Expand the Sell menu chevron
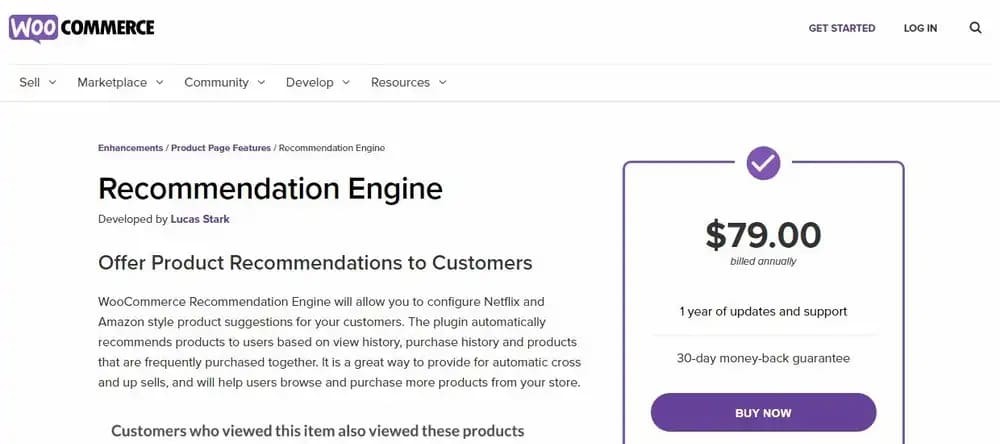This screenshot has height=444, width=1000. pyautogui.click(x=52, y=82)
